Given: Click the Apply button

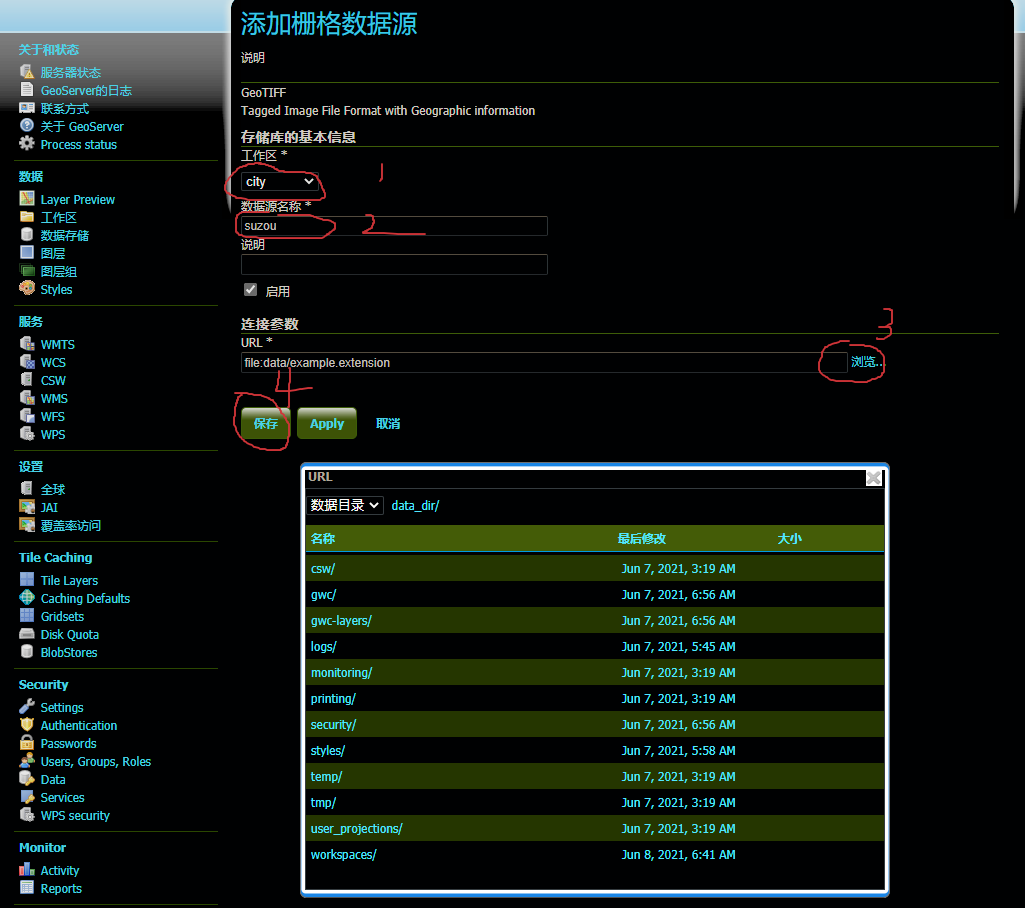Looking at the screenshot, I should tap(327, 424).
